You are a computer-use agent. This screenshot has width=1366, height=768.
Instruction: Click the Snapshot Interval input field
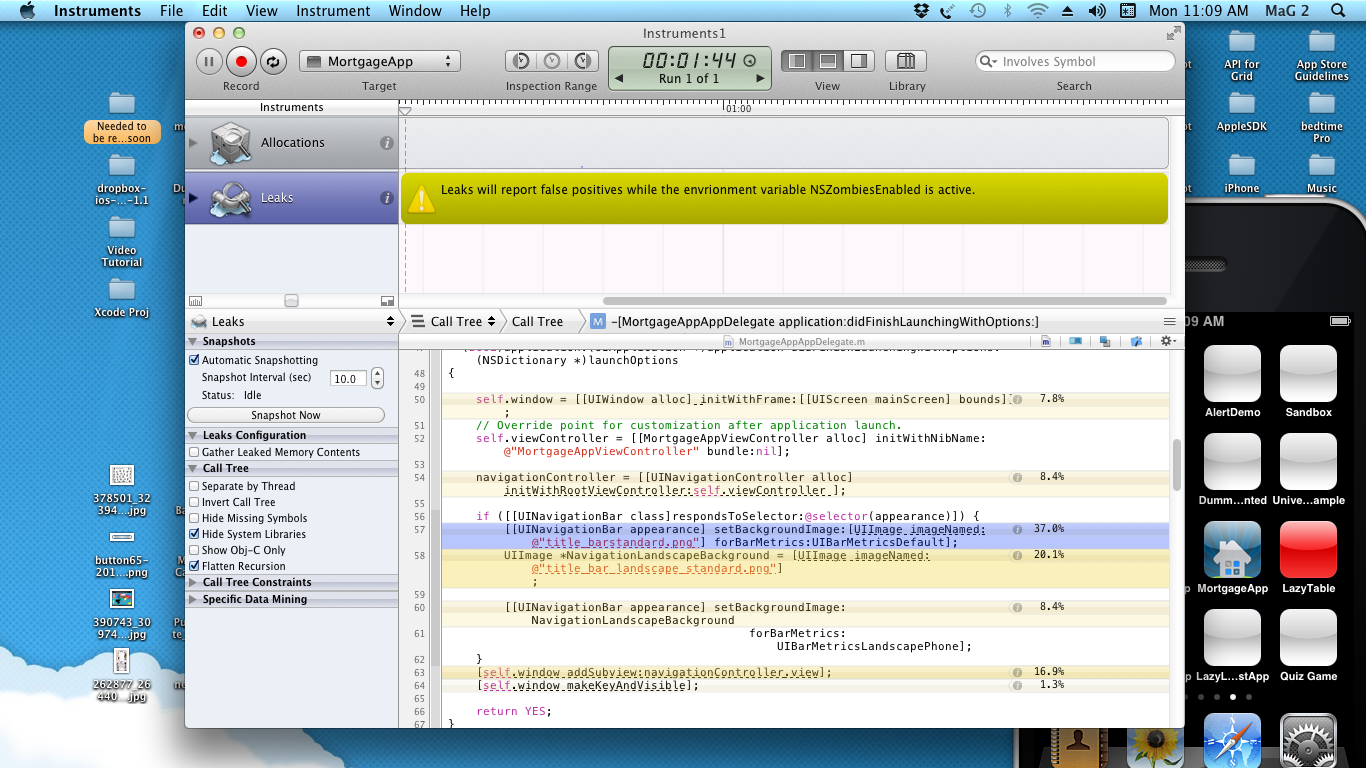[348, 379]
